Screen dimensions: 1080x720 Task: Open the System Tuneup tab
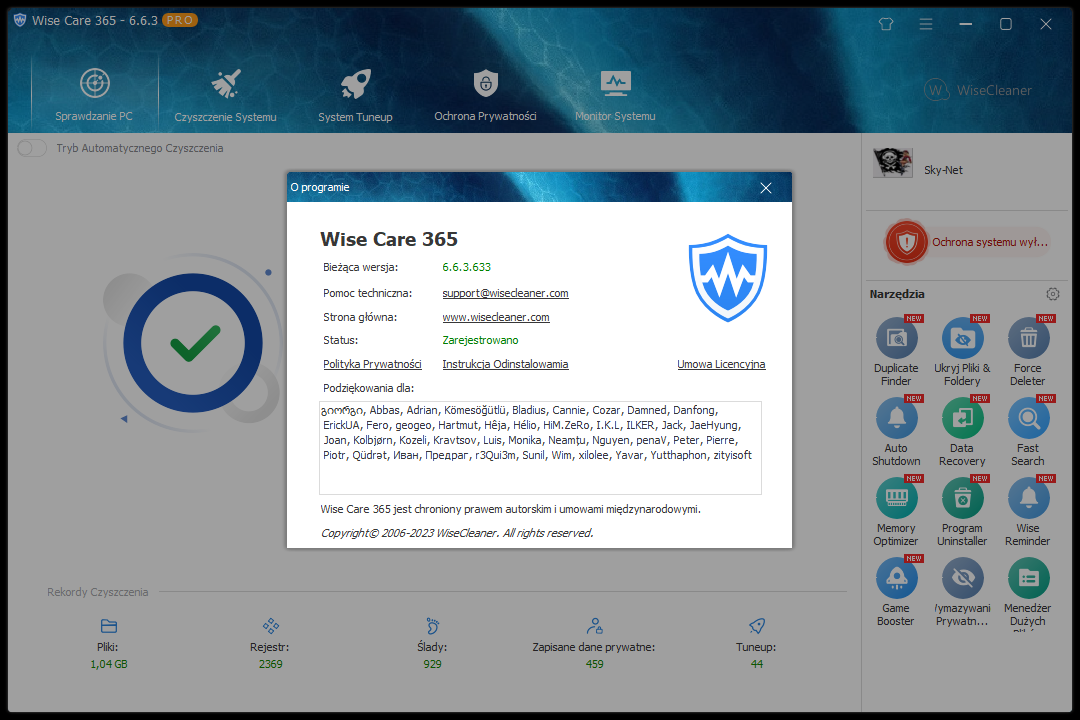355,94
